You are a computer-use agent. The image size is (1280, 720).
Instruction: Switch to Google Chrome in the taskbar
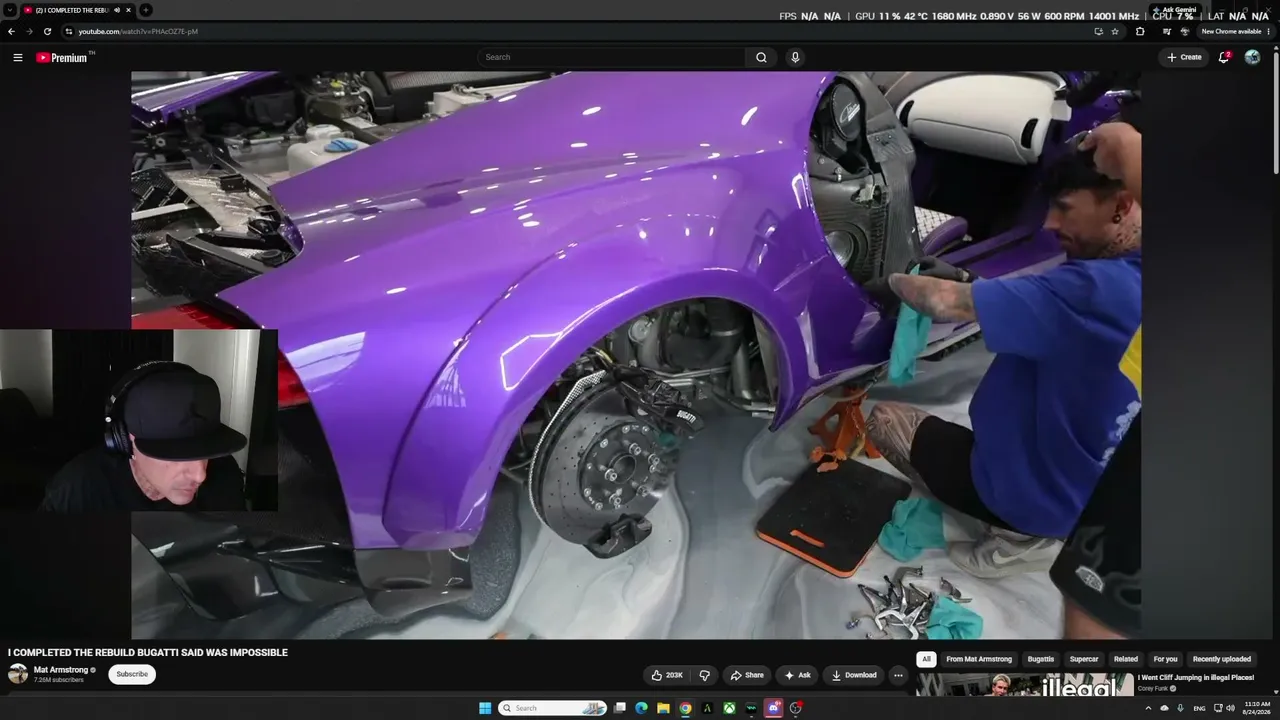point(685,708)
